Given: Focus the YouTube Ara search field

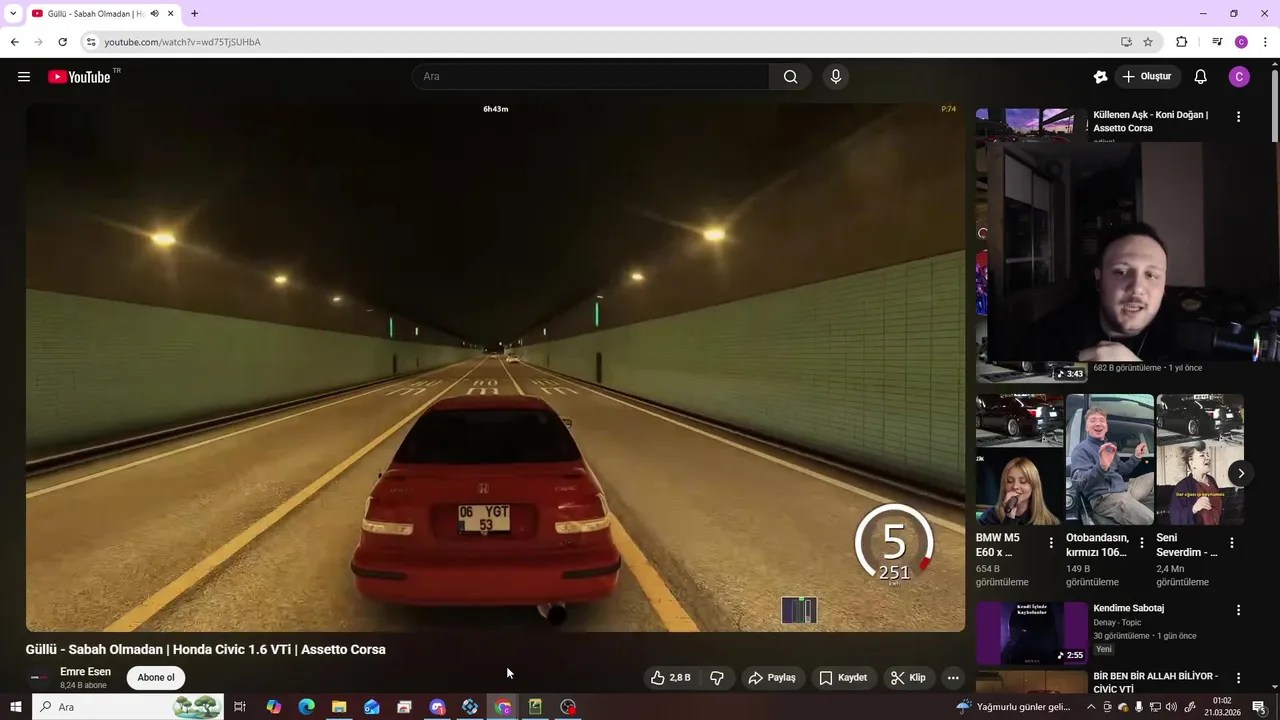Looking at the screenshot, I should (x=590, y=77).
